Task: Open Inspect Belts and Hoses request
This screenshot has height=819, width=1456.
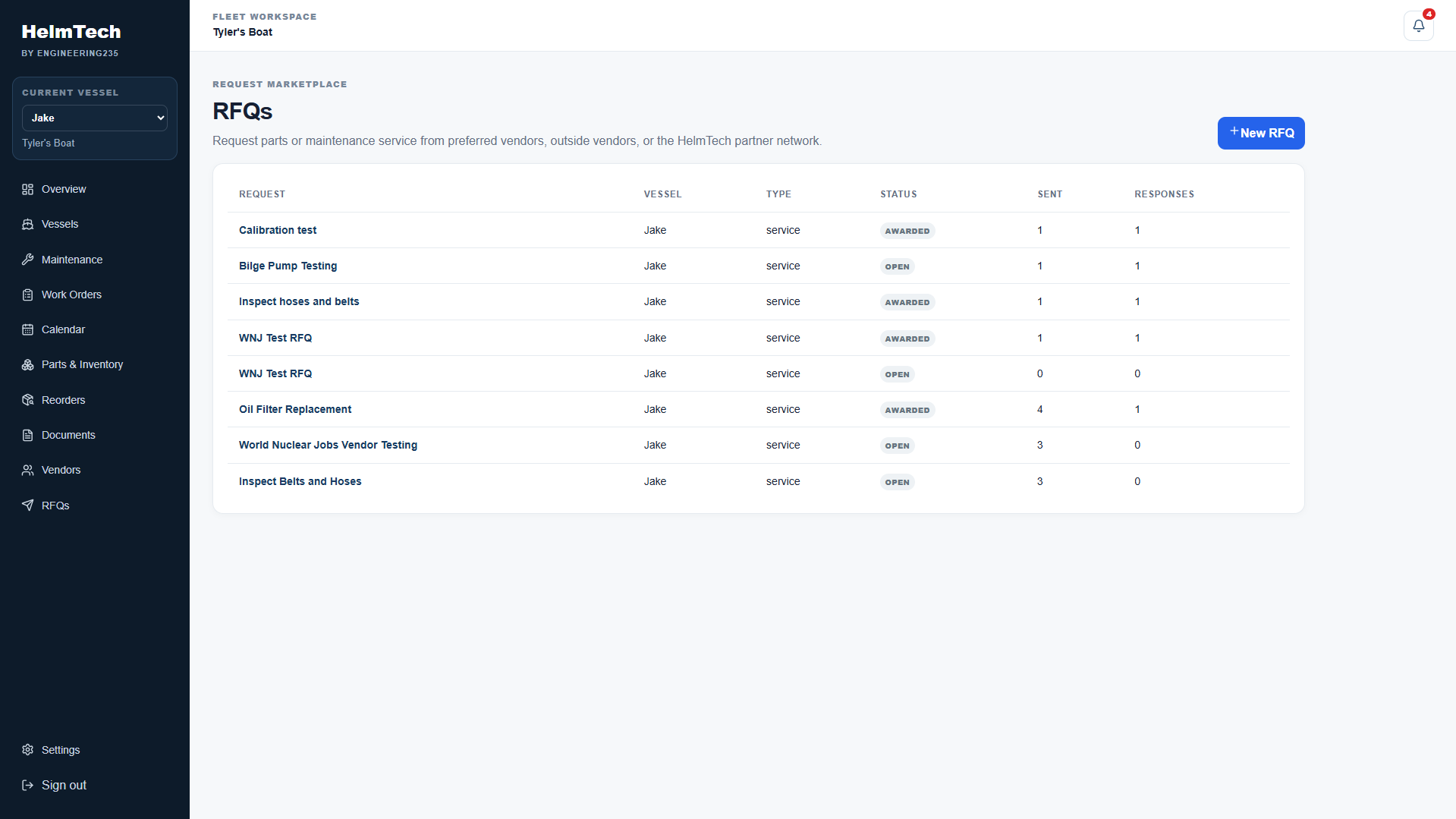Action: tap(300, 481)
